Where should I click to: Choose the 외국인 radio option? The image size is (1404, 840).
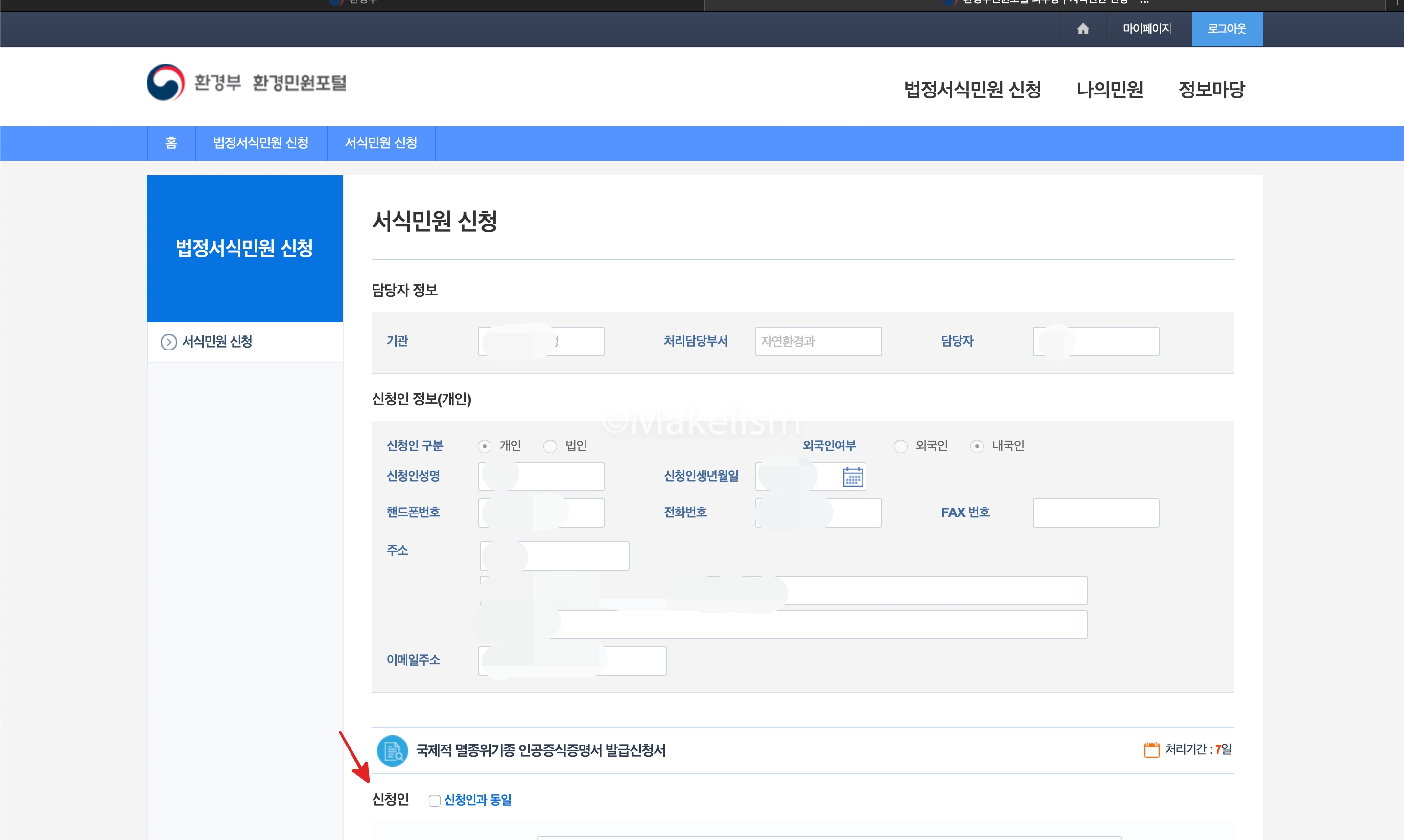[x=900, y=446]
